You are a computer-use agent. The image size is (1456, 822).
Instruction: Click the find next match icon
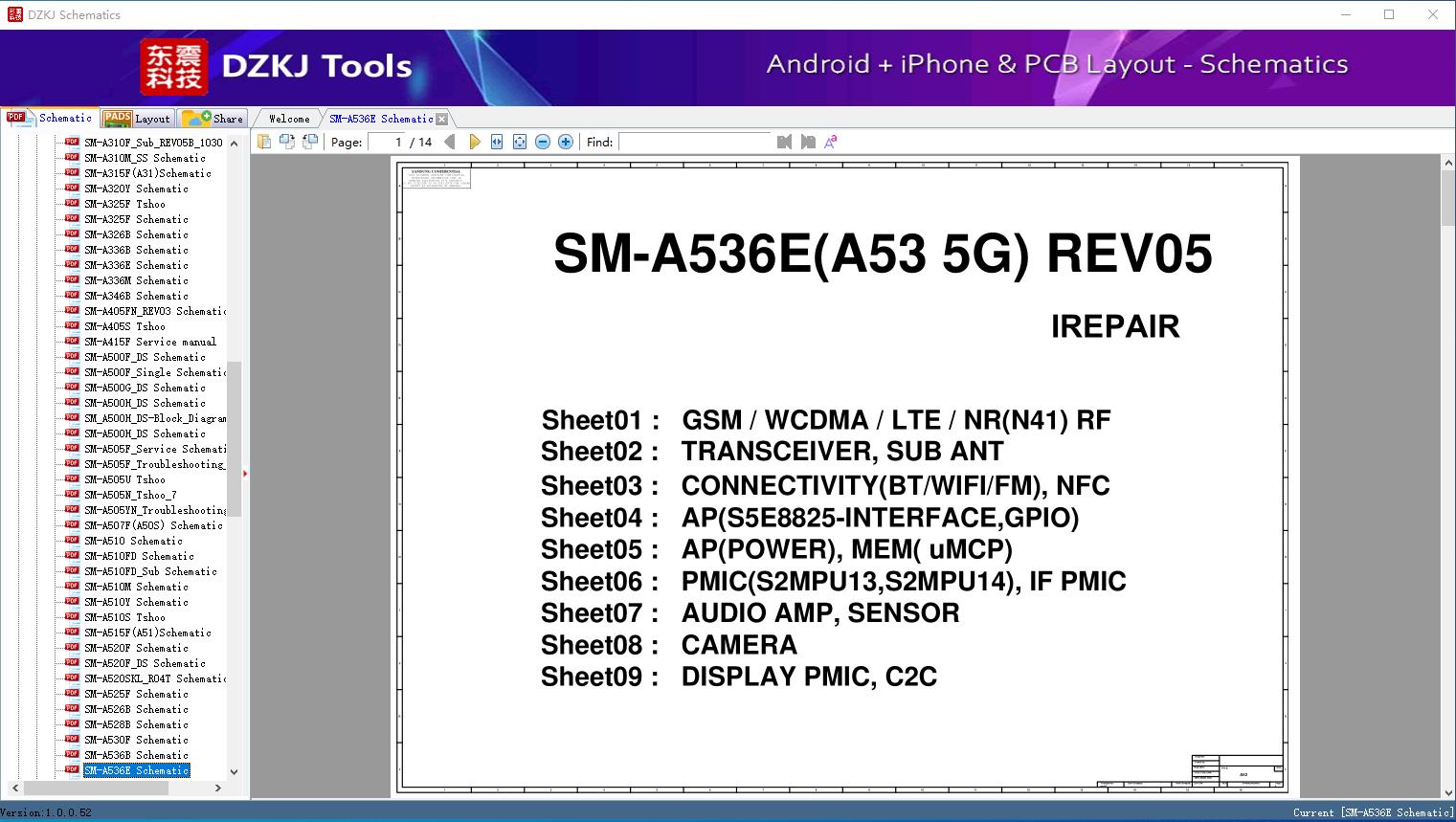(808, 142)
